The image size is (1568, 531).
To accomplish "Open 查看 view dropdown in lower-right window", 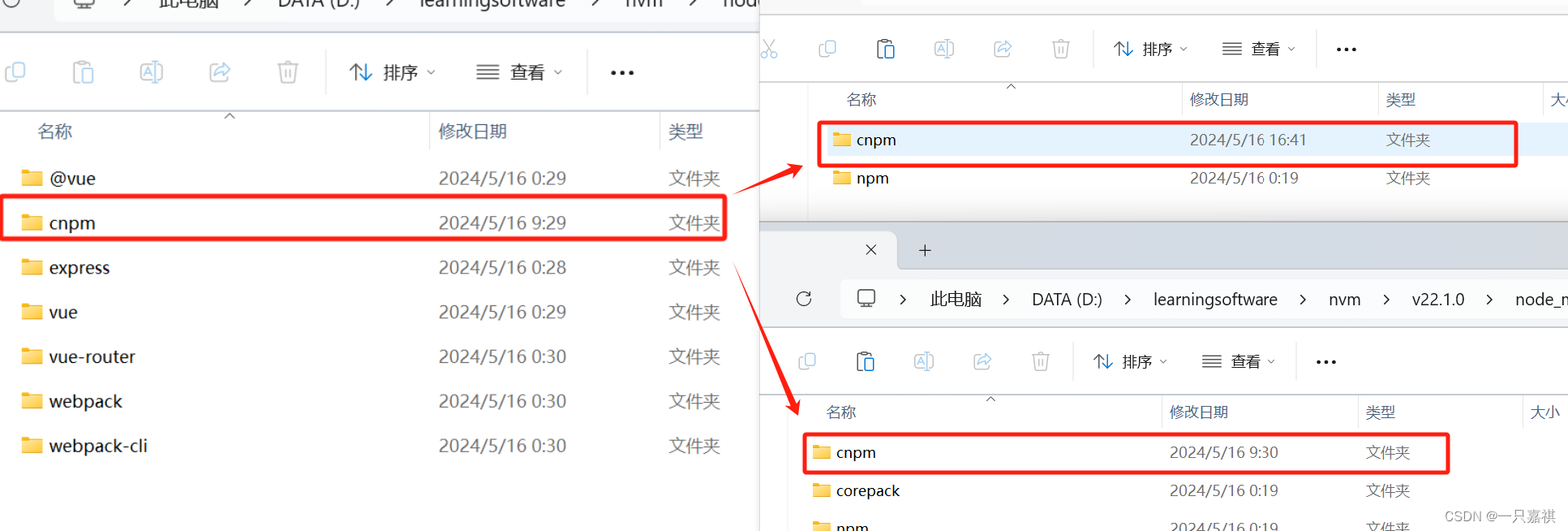I will (x=1239, y=361).
